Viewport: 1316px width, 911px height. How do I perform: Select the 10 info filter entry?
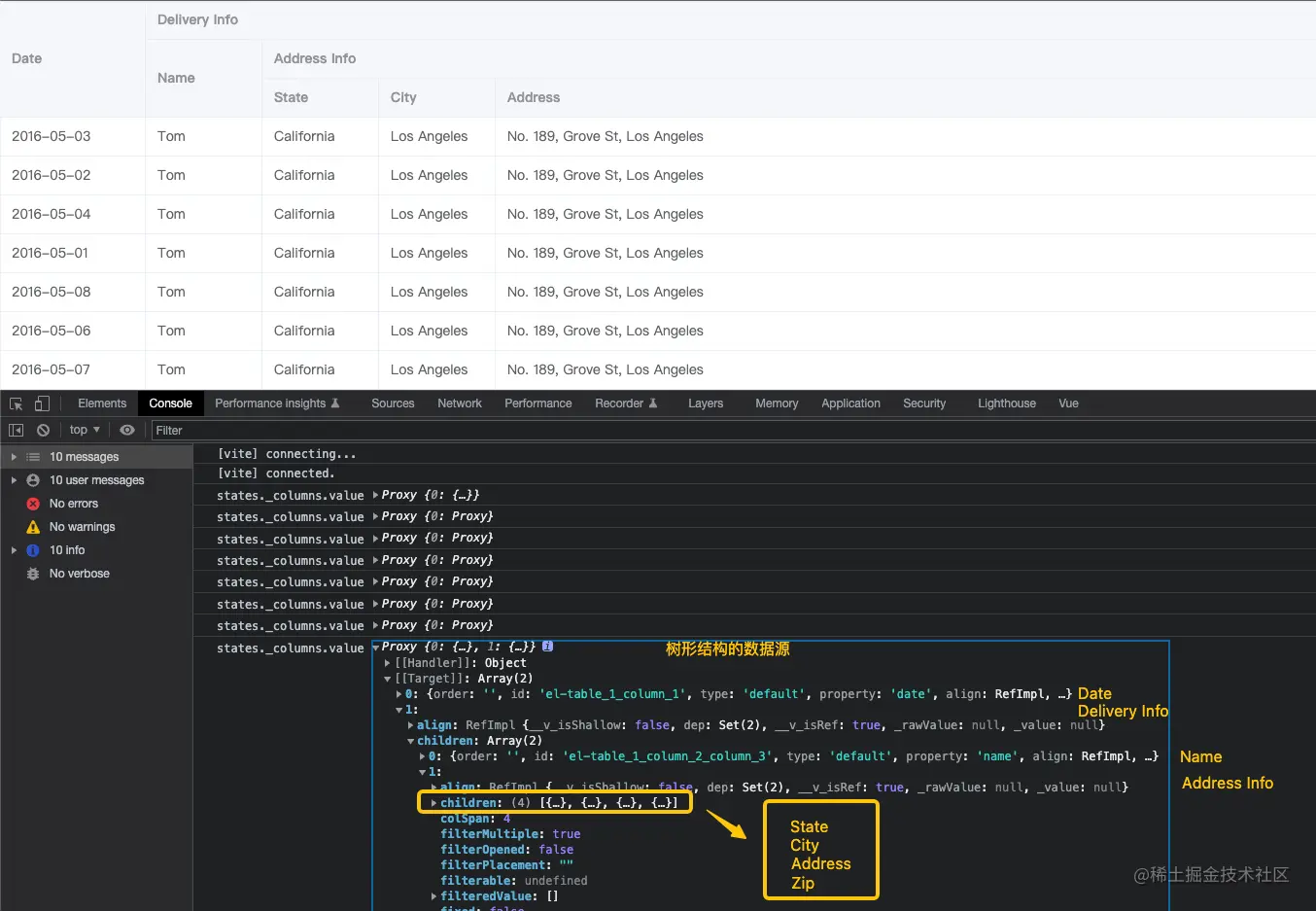coord(67,550)
